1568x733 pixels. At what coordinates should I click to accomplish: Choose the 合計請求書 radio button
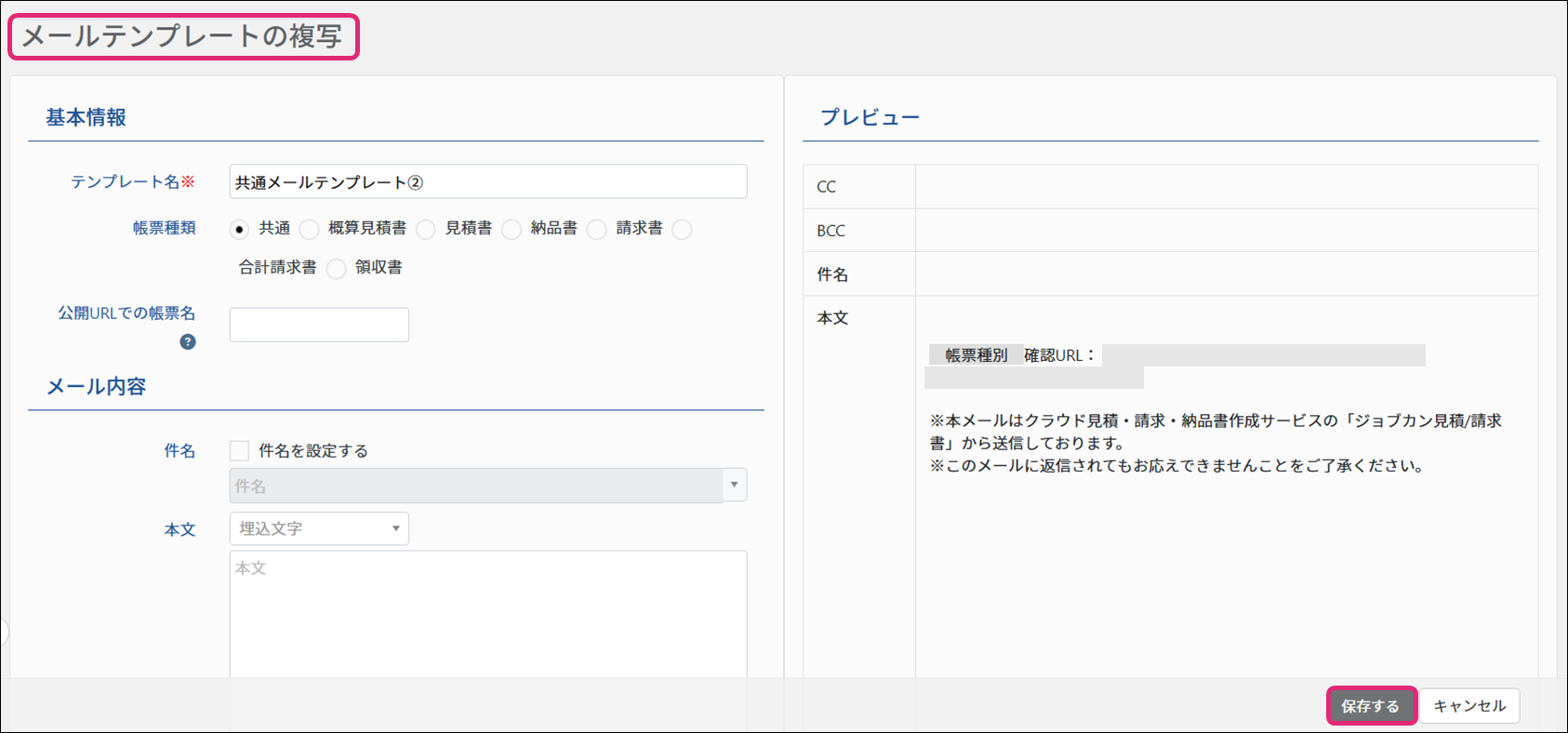tap(683, 230)
